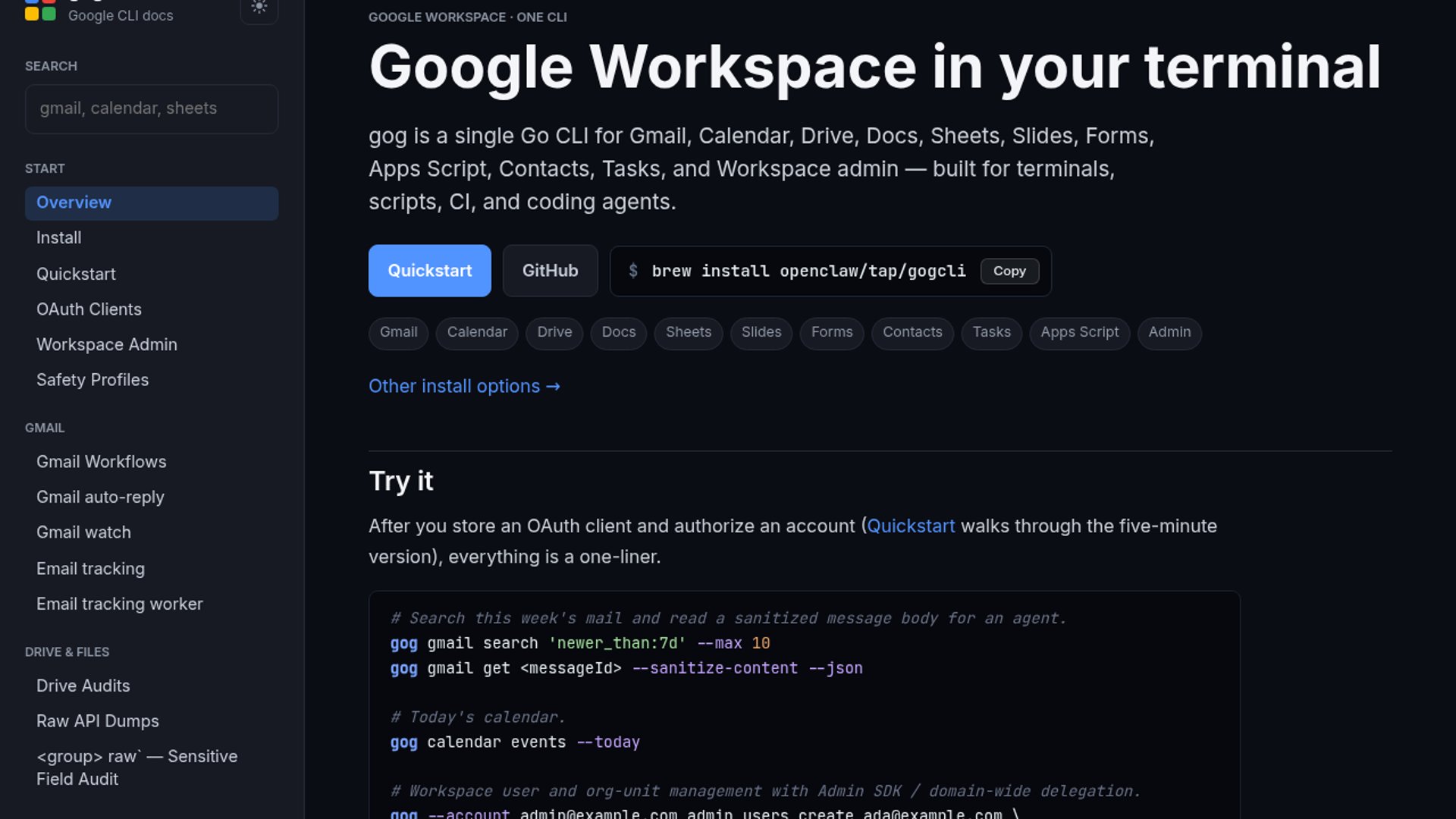The image size is (1456, 819).
Task: Open the Install sidebar page
Action: pyautogui.click(x=152, y=238)
